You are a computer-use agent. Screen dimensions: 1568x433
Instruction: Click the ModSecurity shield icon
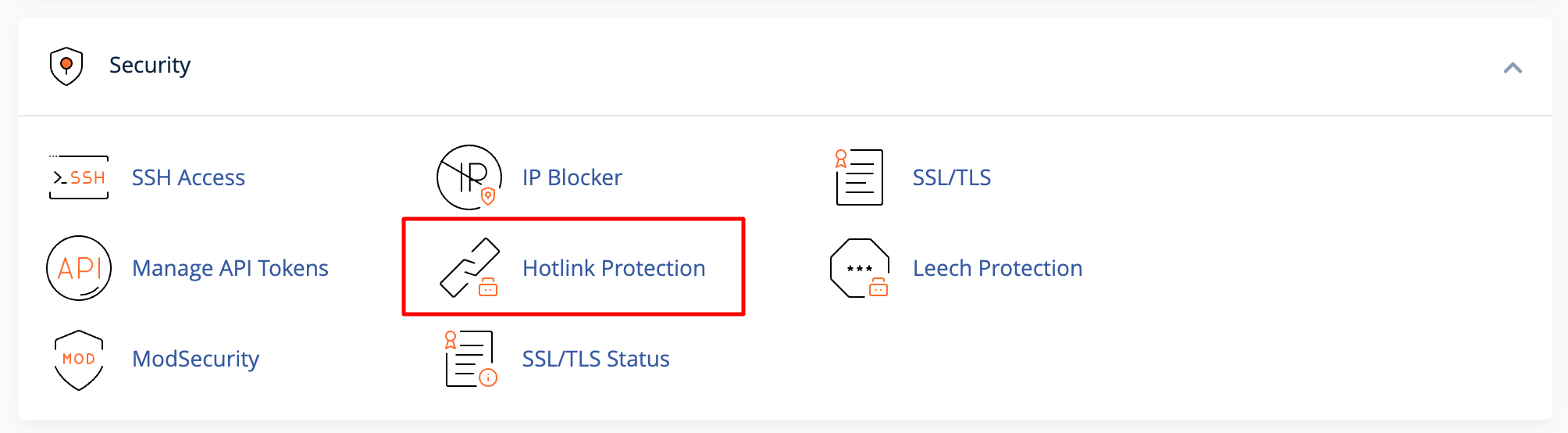pyautogui.click(x=79, y=360)
